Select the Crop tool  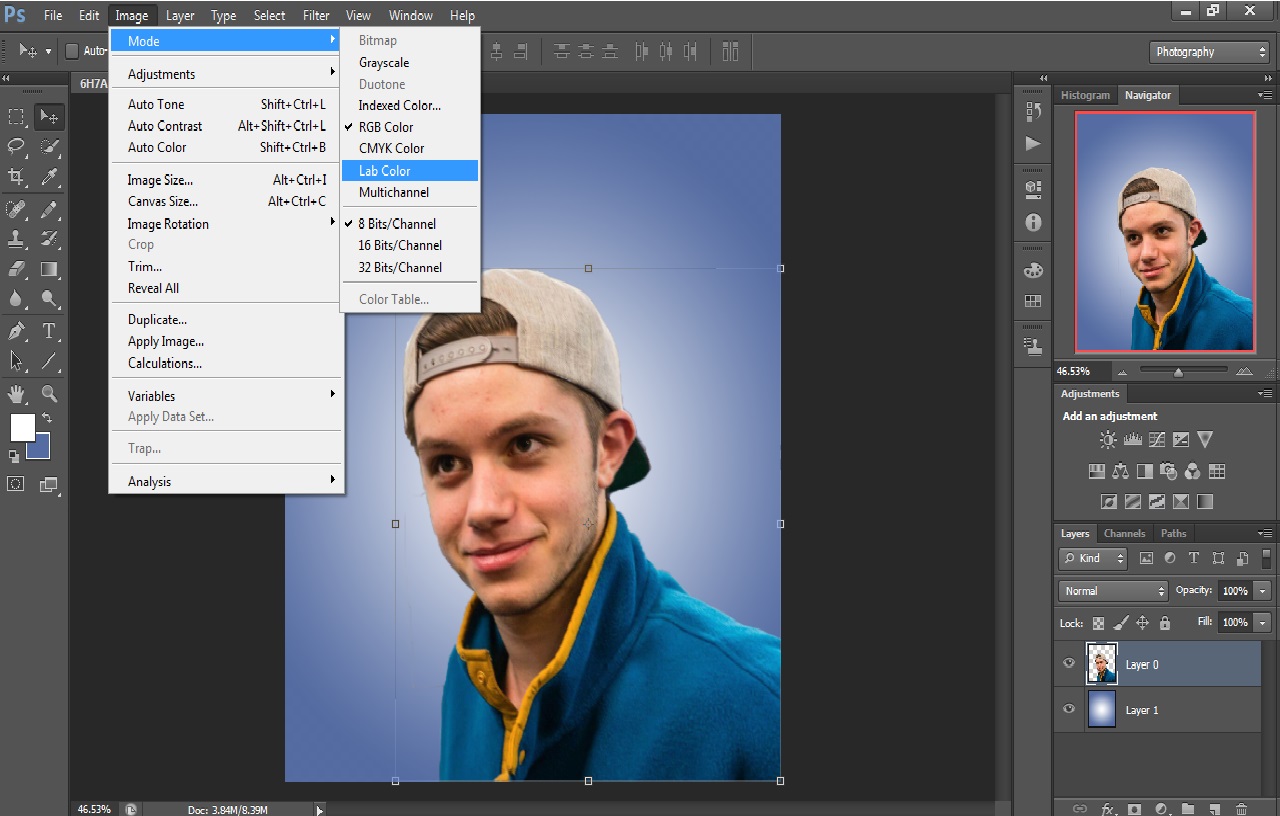pyautogui.click(x=16, y=177)
